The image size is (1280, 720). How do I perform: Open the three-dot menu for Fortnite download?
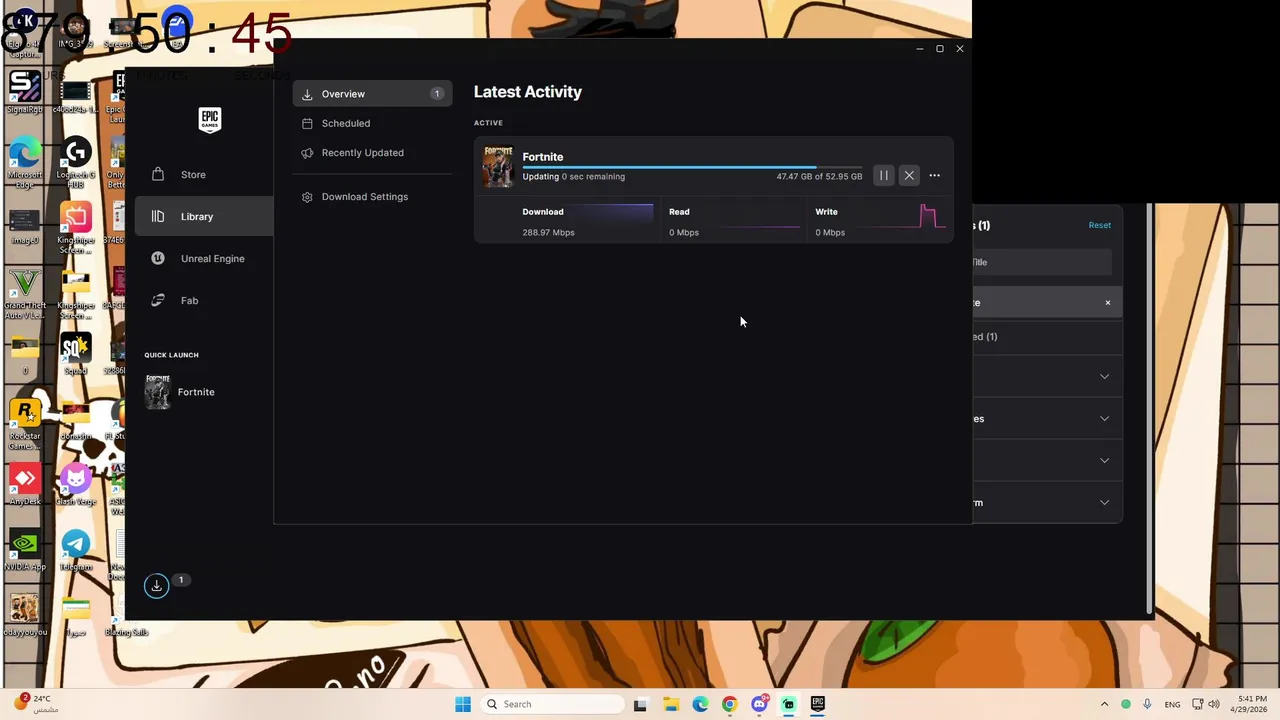935,175
